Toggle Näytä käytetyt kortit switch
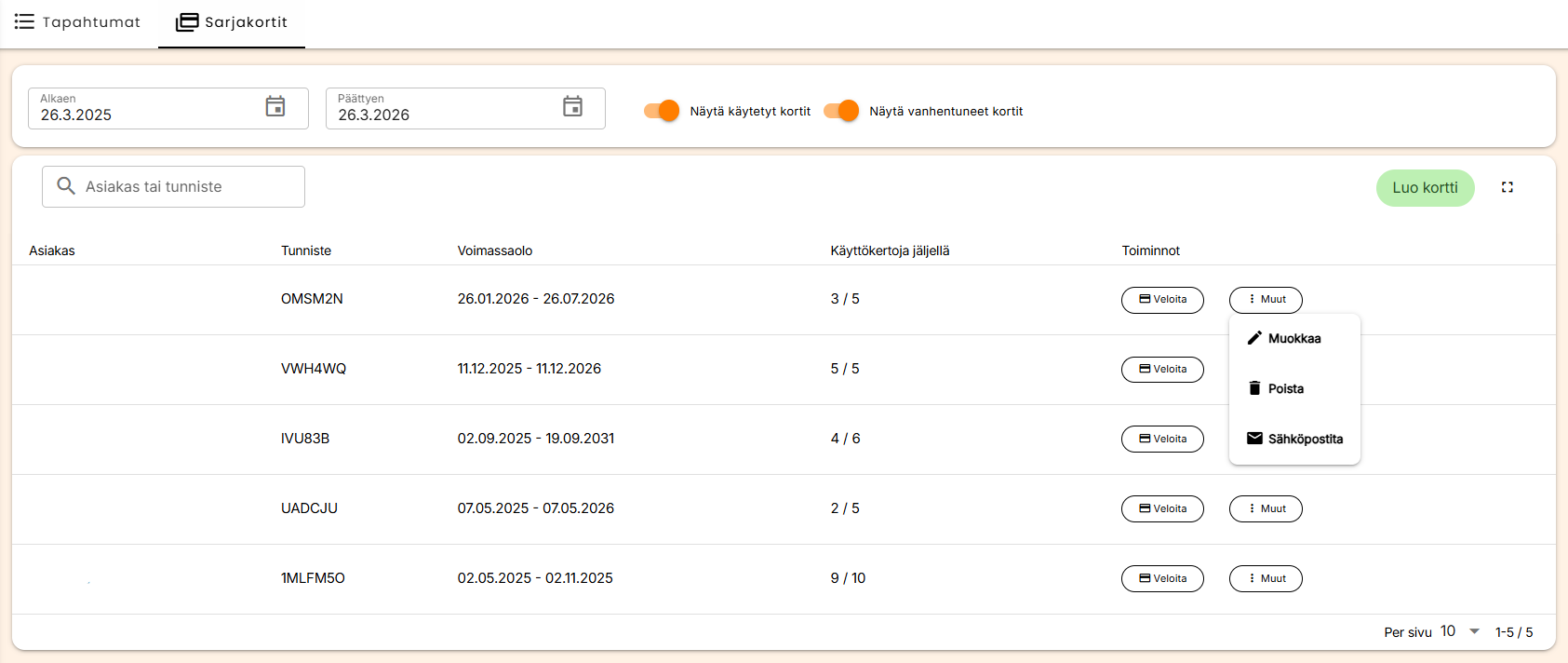 click(x=662, y=111)
